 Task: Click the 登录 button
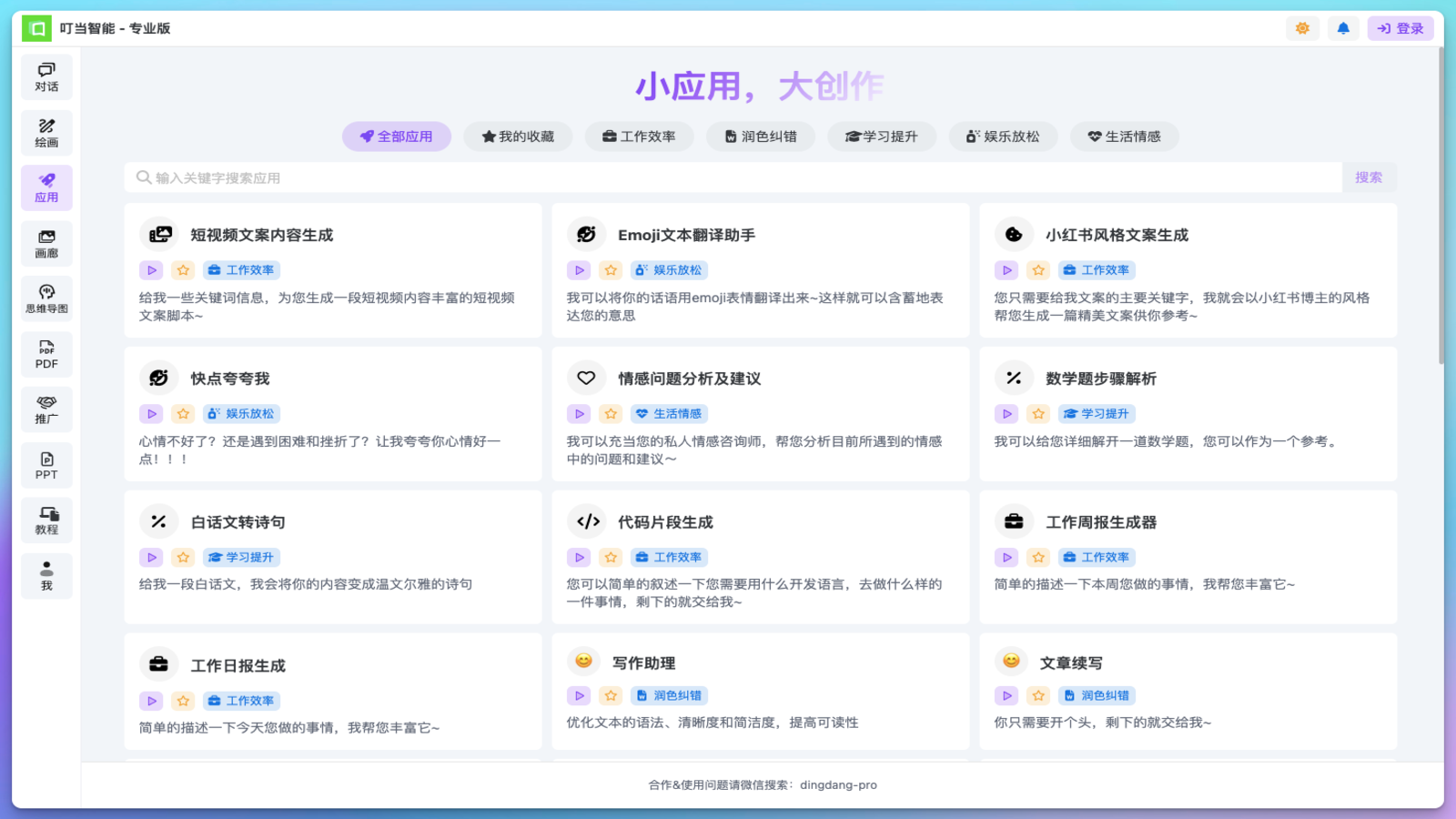(x=1400, y=28)
